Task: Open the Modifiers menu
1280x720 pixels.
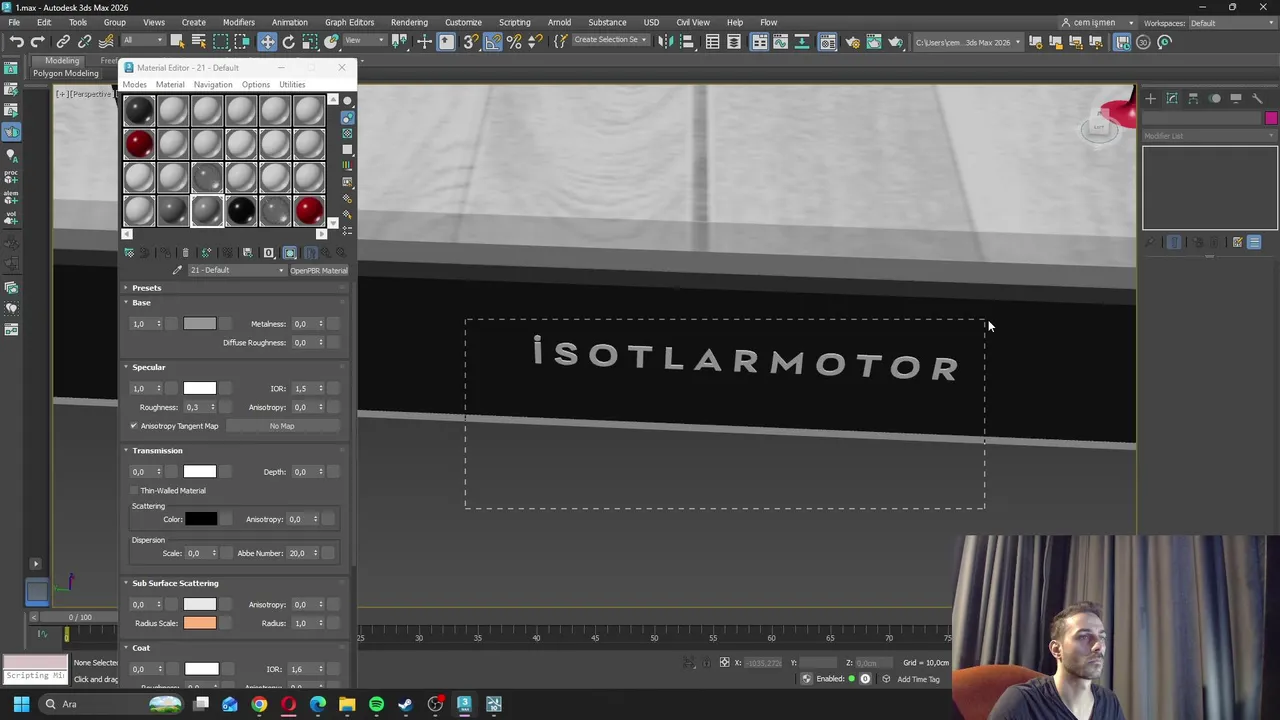Action: [x=238, y=22]
